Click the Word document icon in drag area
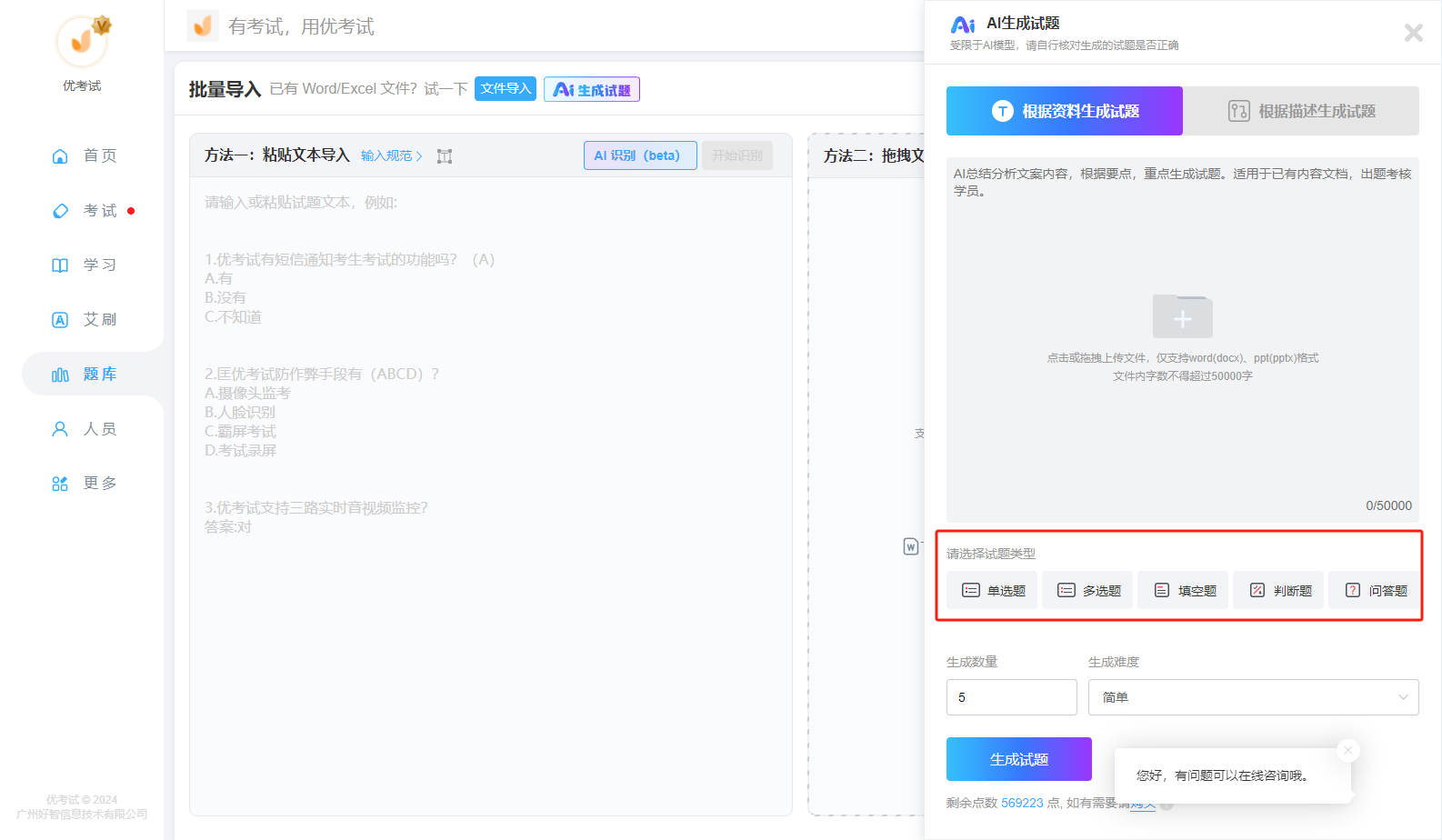This screenshot has width=1442, height=840. [x=910, y=546]
